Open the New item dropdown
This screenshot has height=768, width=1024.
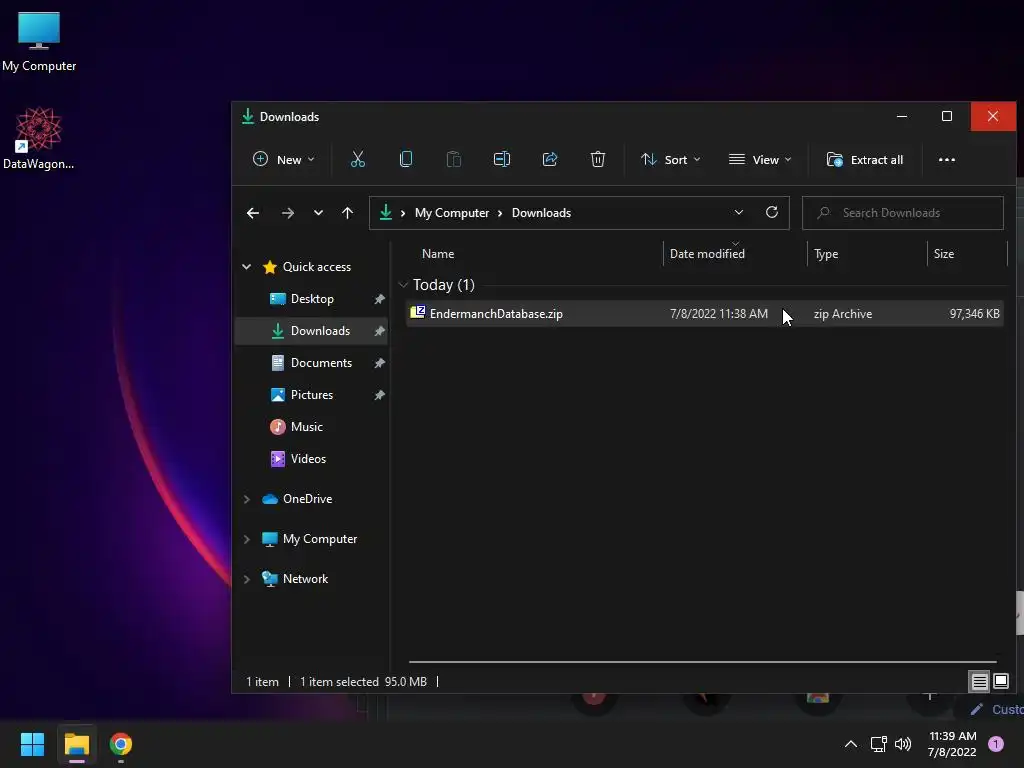[283, 159]
